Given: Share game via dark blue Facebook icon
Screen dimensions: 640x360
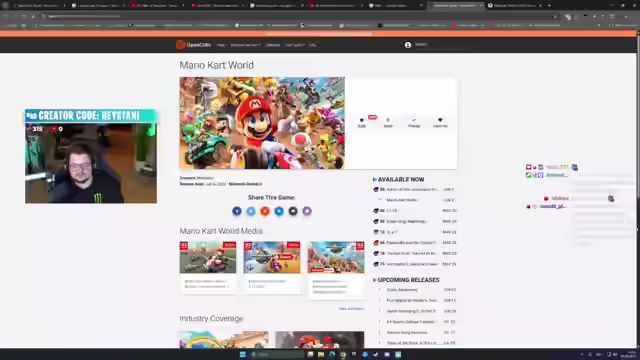Looking at the screenshot, I should [237, 211].
